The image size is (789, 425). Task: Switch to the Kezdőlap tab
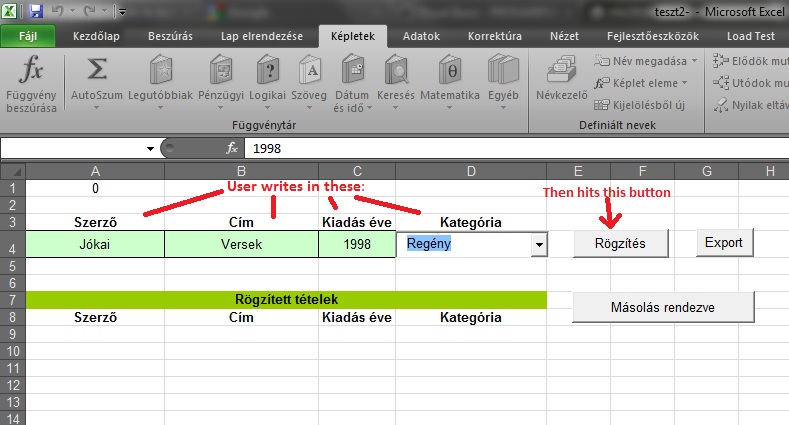[x=96, y=36]
